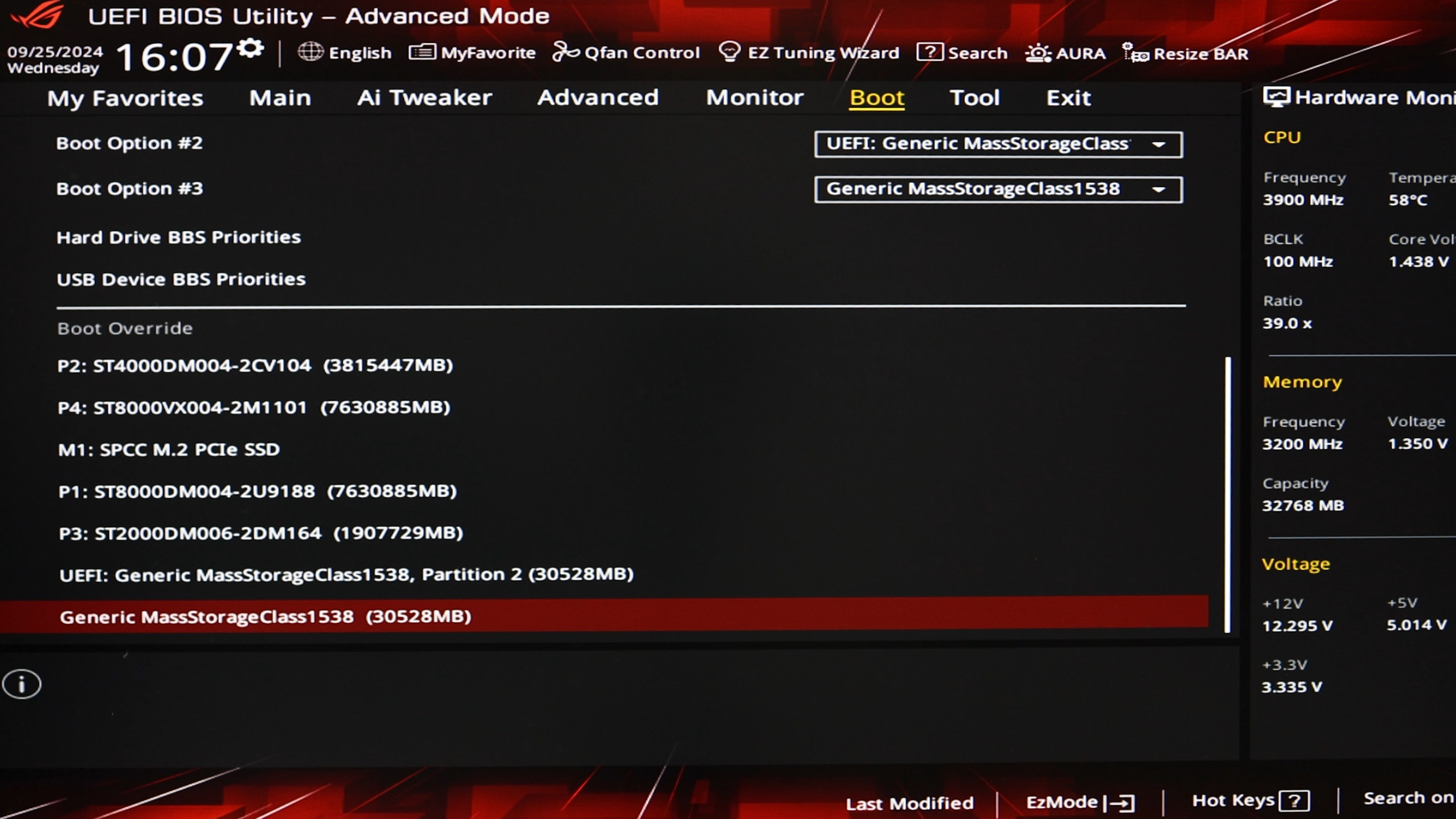Click the Hardware Monitor display icon
The height and width of the screenshot is (819, 1456).
pyautogui.click(x=1276, y=97)
